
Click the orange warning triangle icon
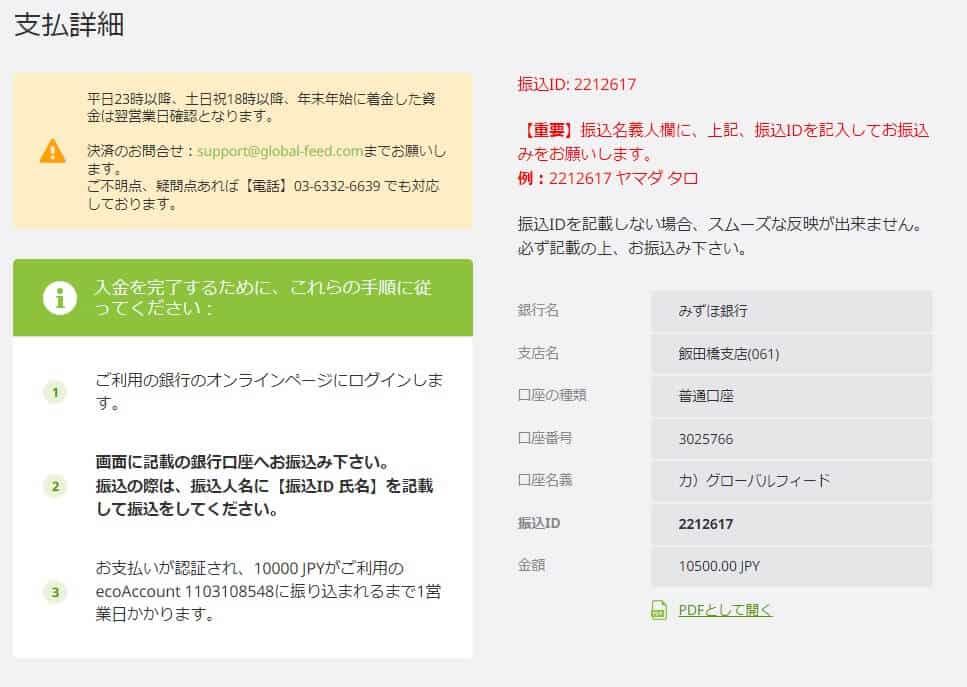pyautogui.click(x=52, y=151)
